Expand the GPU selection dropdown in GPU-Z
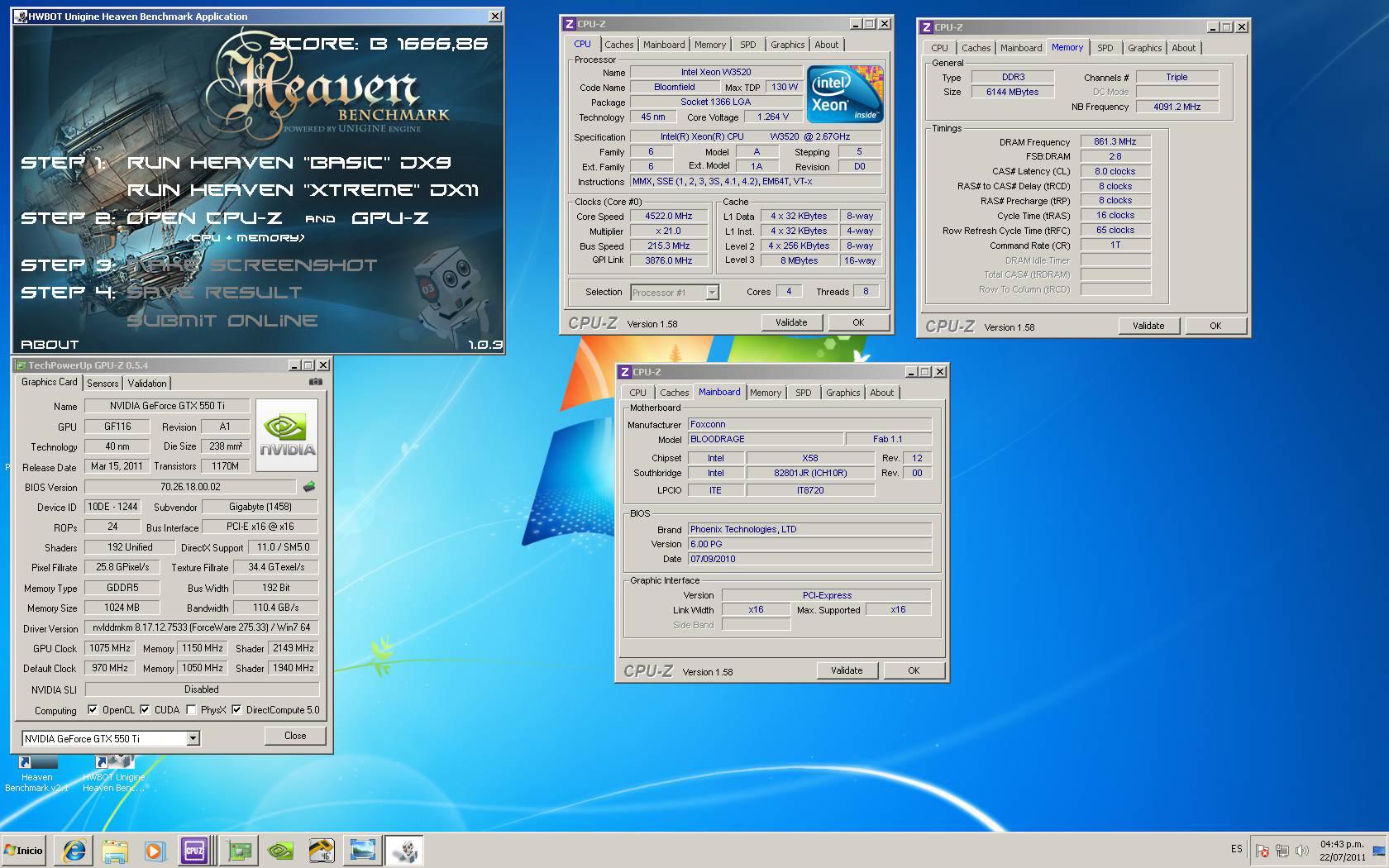This screenshot has height=868, width=1389. coord(193,738)
